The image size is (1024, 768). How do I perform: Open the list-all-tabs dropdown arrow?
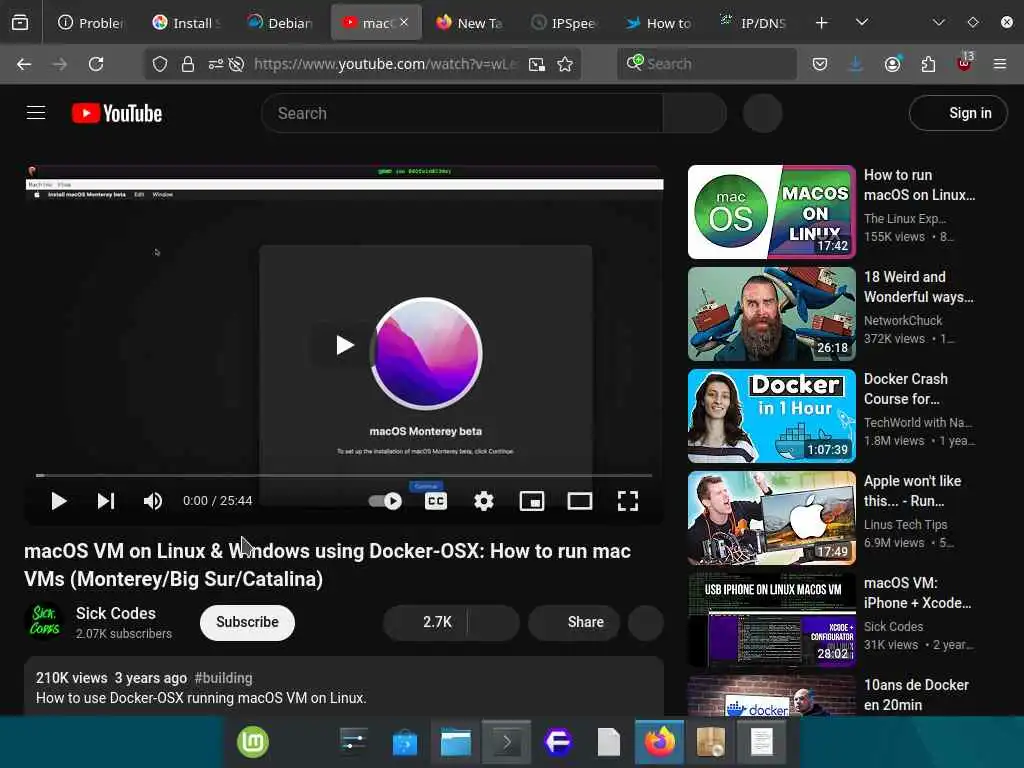[862, 22]
